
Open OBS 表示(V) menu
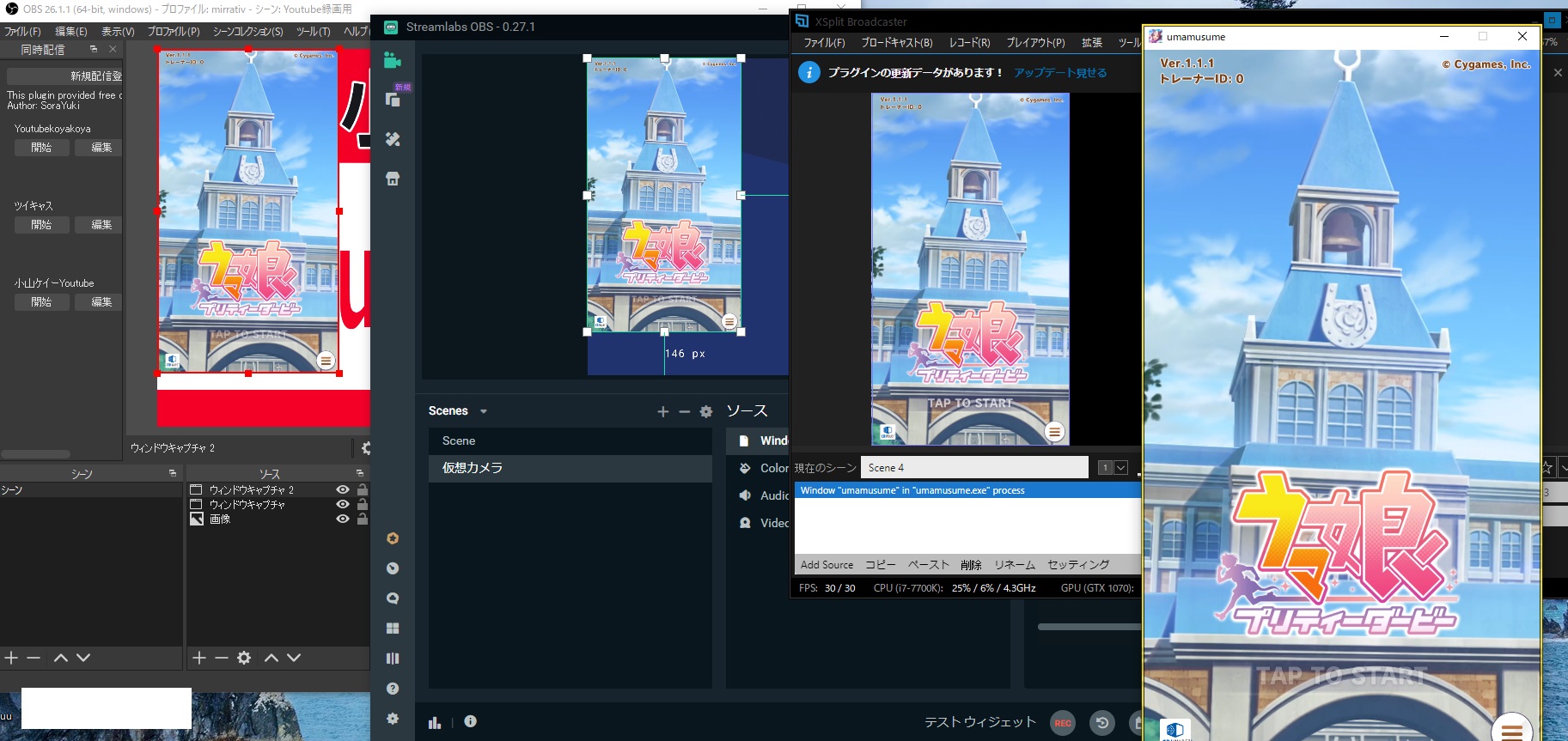[x=118, y=32]
